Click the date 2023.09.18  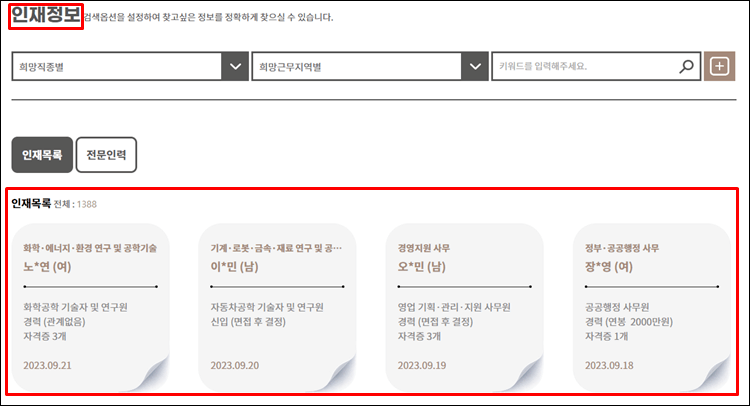[x=609, y=365]
